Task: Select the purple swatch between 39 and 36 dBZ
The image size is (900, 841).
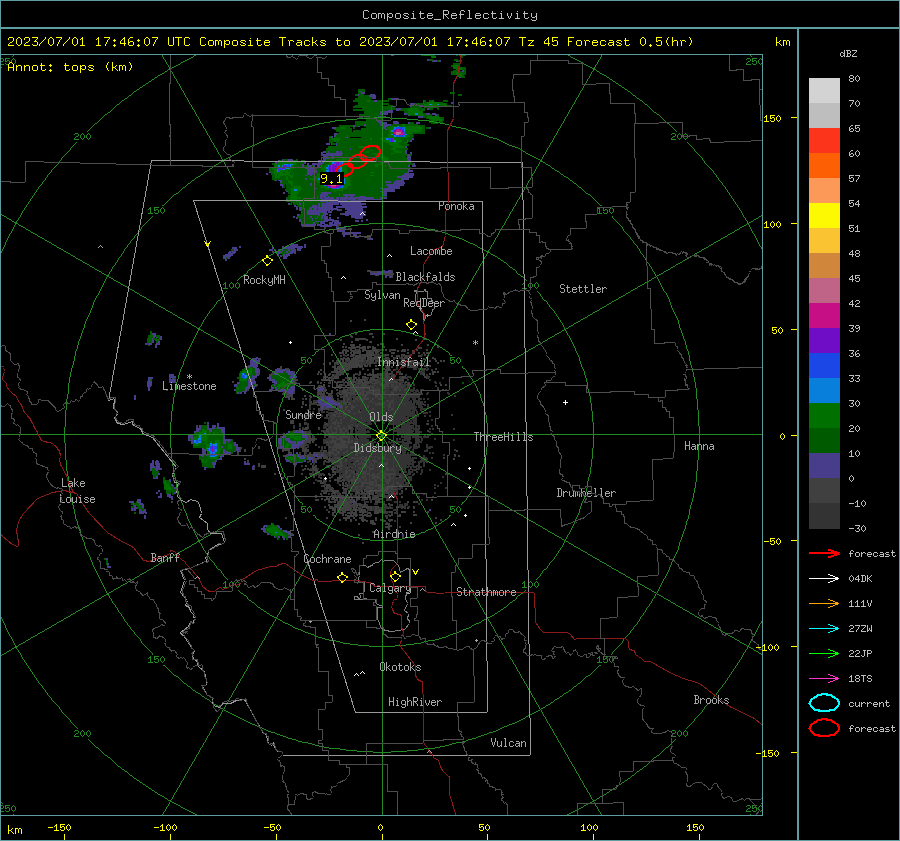Action: tap(824, 341)
